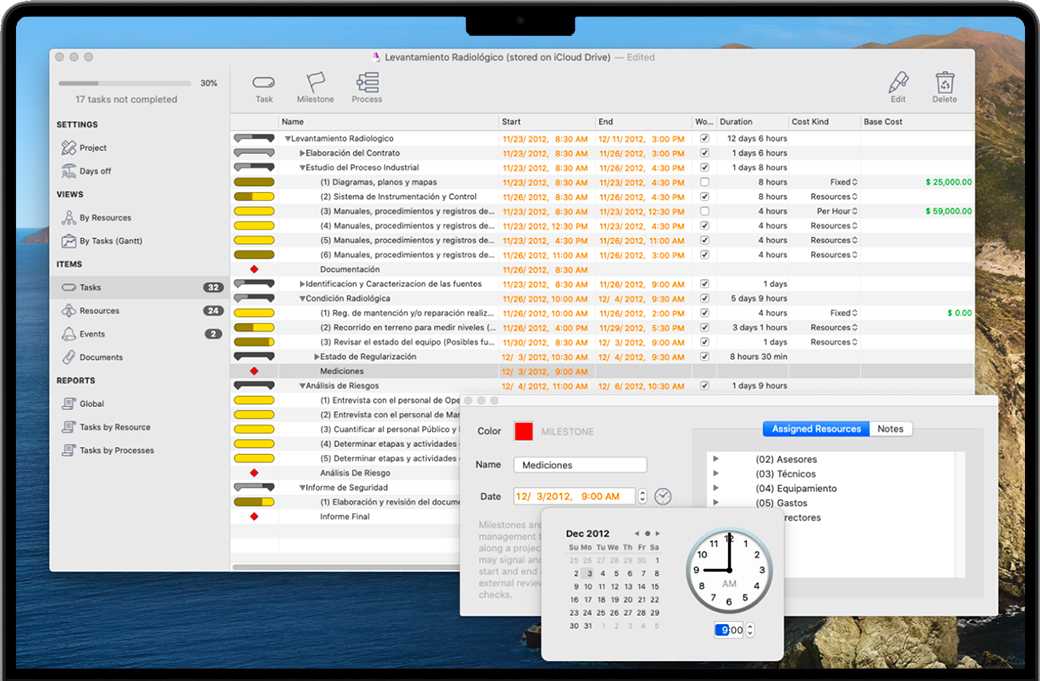Click the Delete trash icon
This screenshot has height=681, width=1040.
[x=944, y=84]
